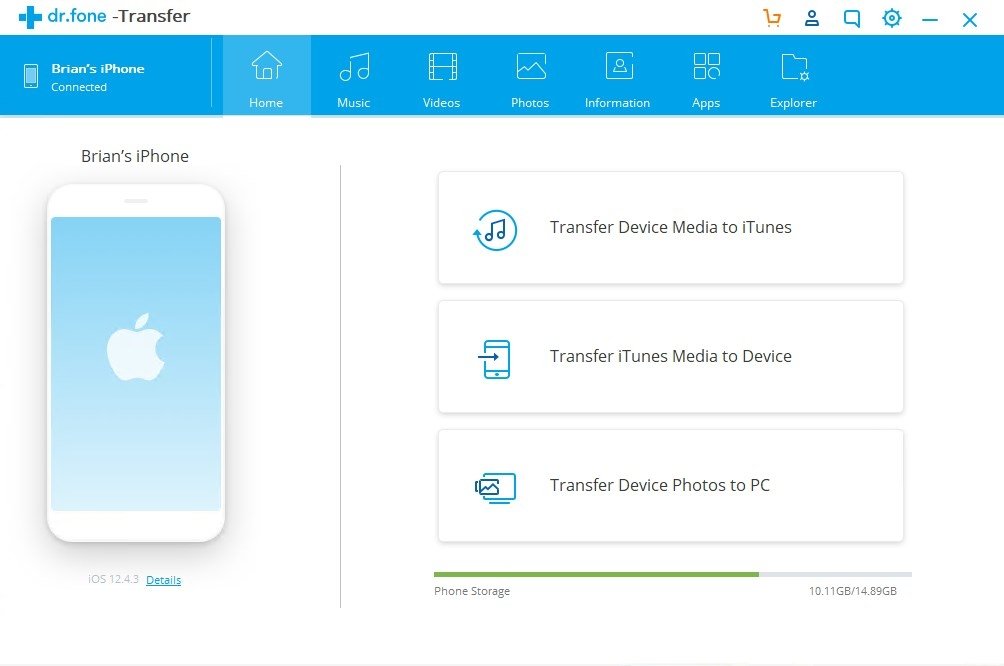Click the device photos to PC icon
1004x666 pixels.
495,488
